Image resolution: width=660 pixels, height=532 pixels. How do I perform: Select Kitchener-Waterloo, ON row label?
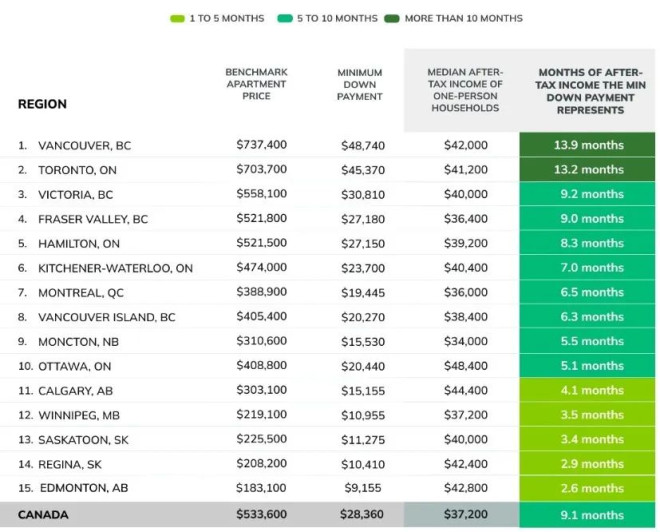[x=115, y=268]
